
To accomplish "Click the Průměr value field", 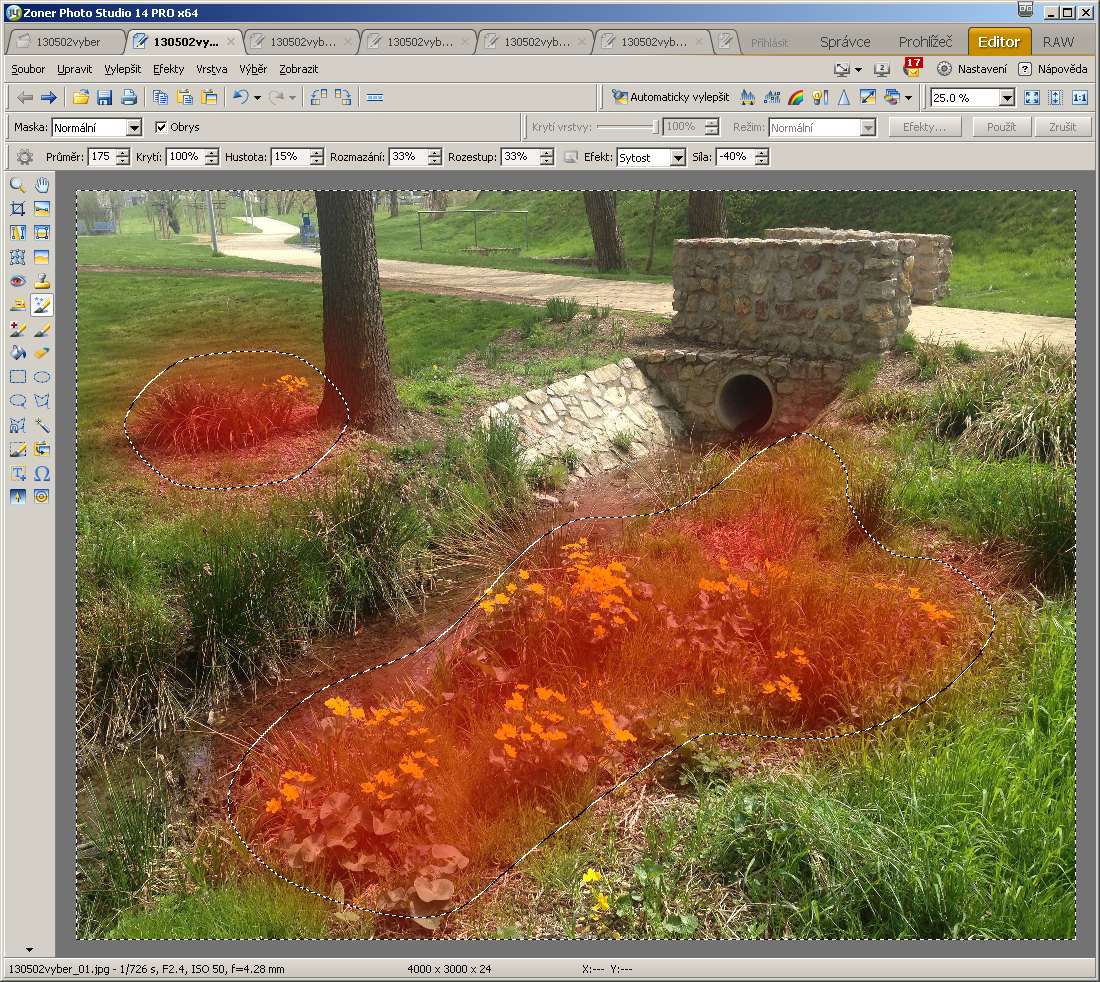I will point(100,157).
